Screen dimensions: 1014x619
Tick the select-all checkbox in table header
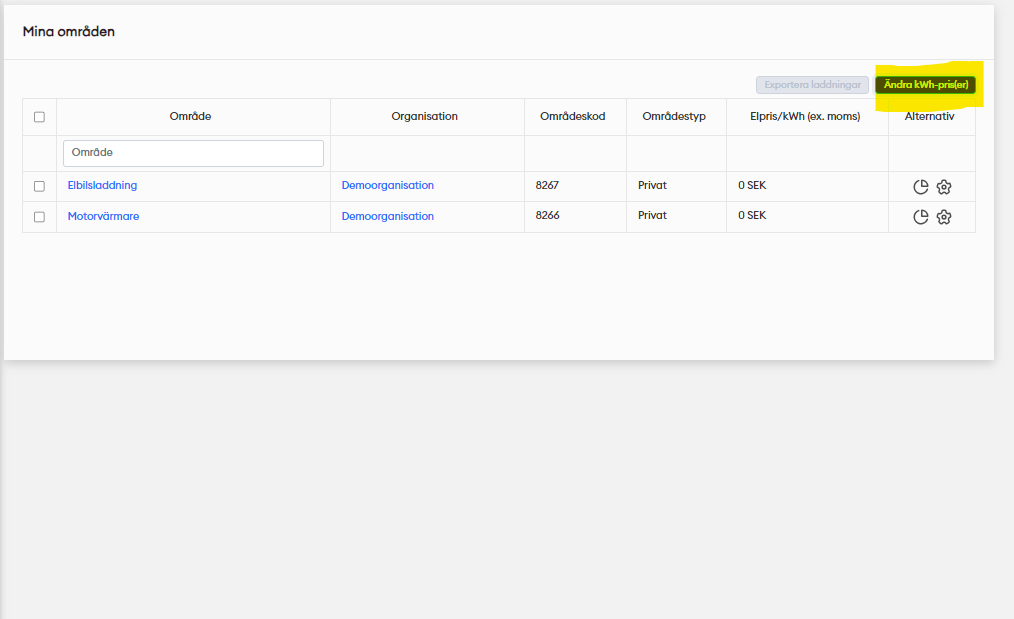39,117
